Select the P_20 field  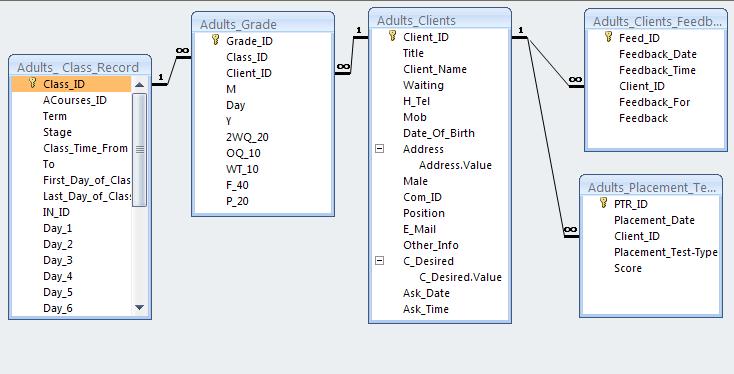(x=237, y=201)
